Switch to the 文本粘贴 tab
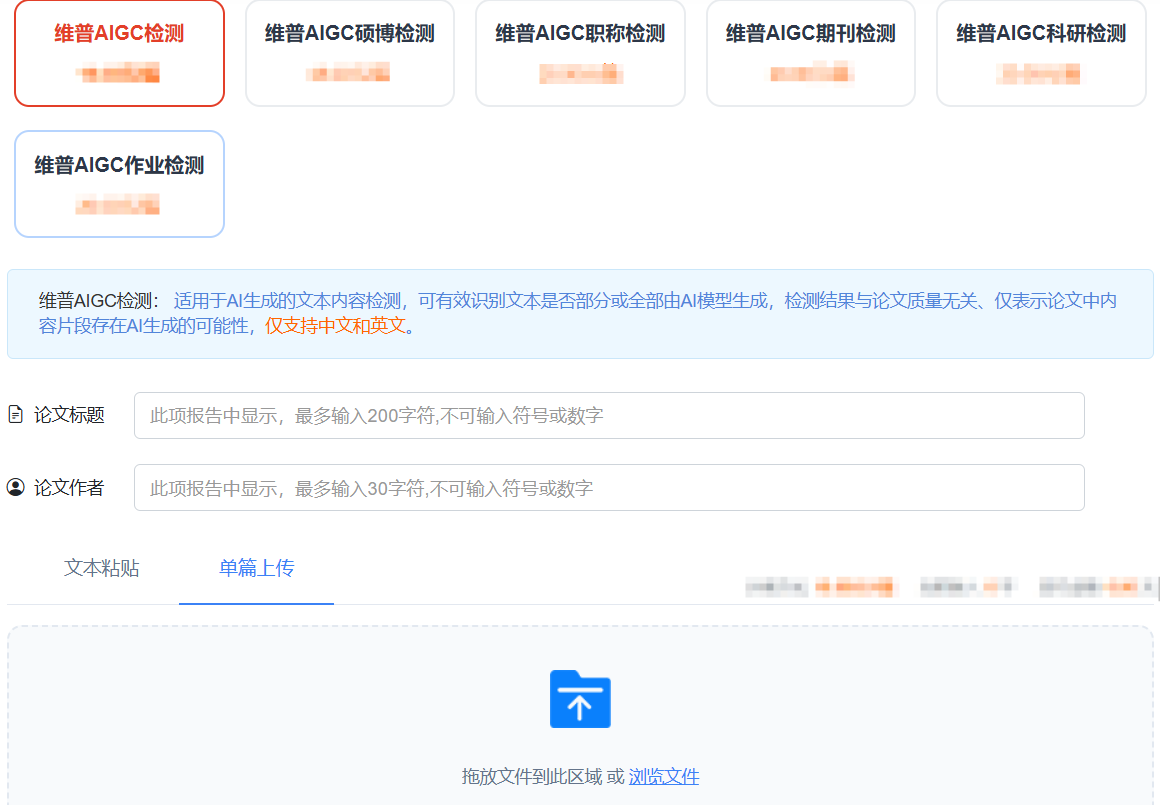The height and width of the screenshot is (805, 1160). pos(101,568)
